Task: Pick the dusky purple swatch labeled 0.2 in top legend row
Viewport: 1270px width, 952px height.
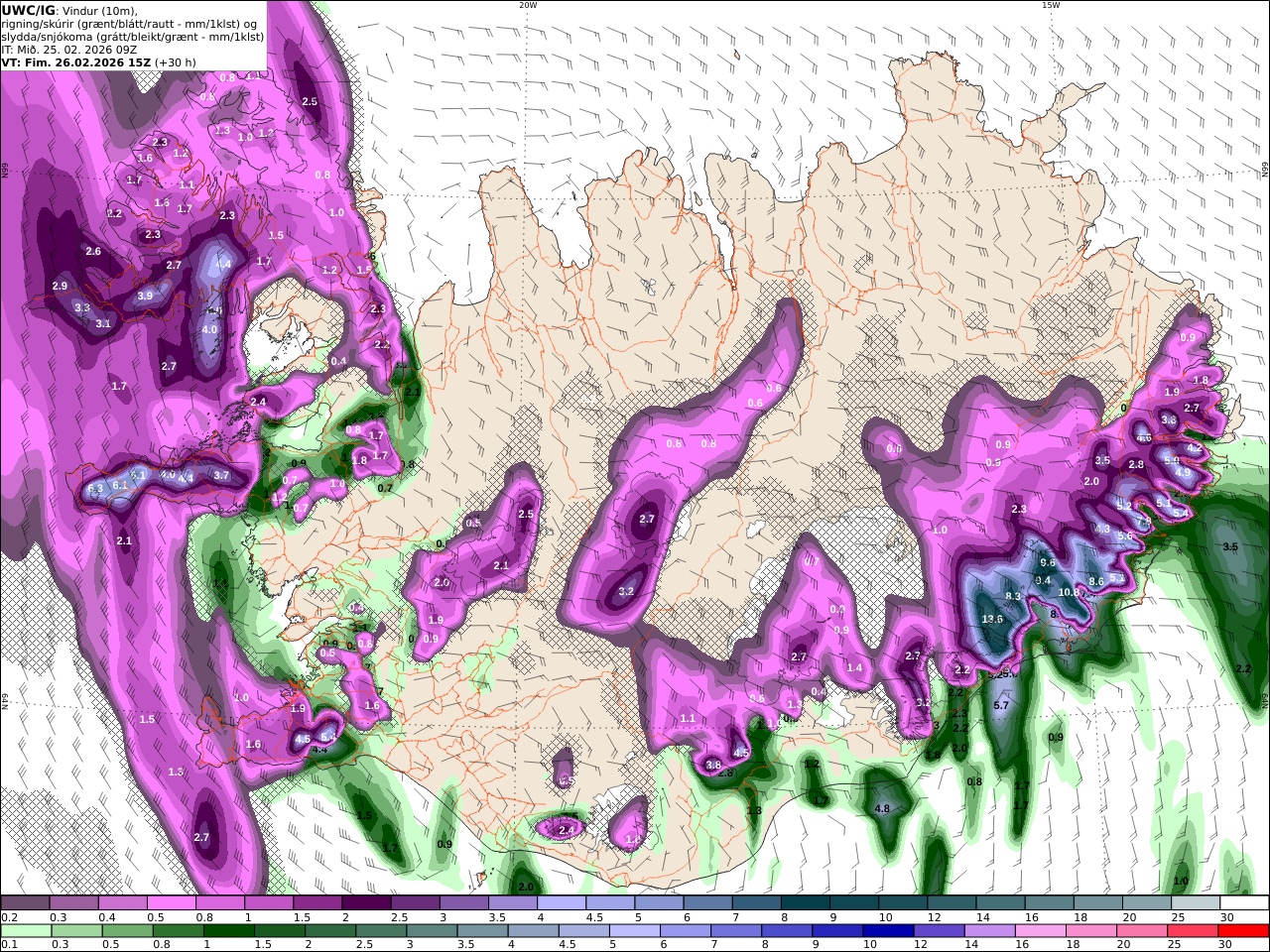Action: 26,903
